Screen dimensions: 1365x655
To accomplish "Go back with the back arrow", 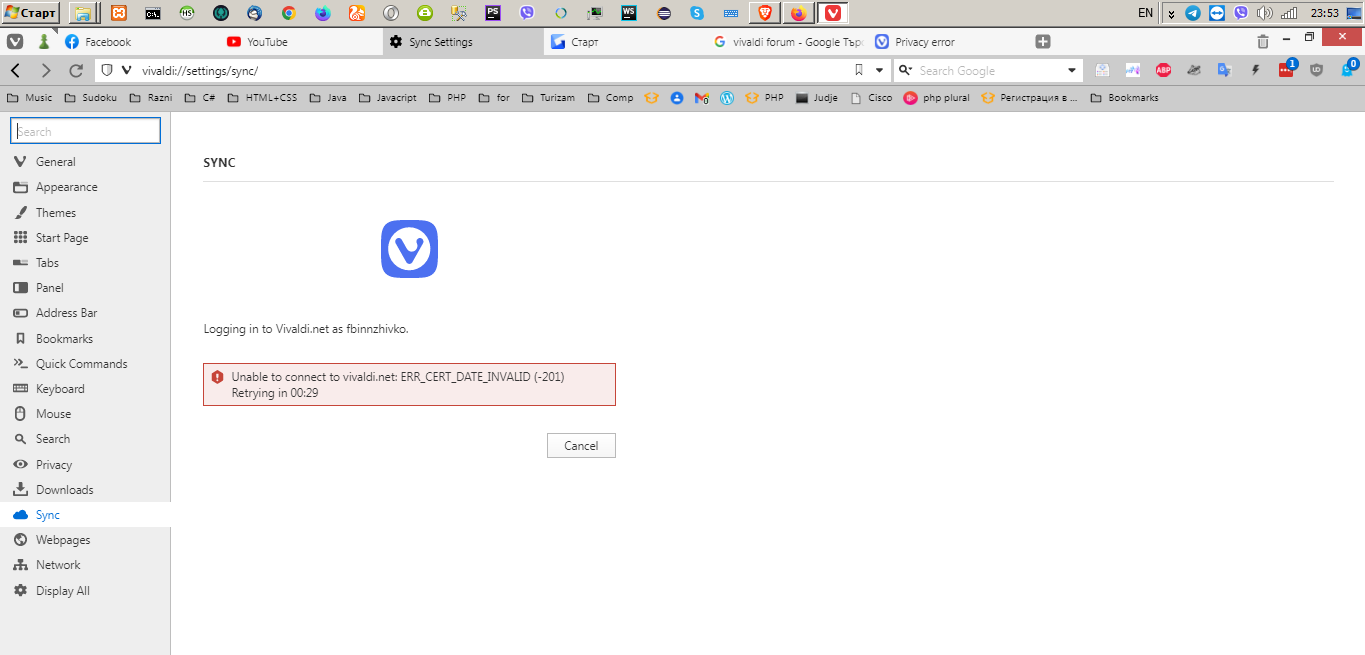I will click(15, 70).
